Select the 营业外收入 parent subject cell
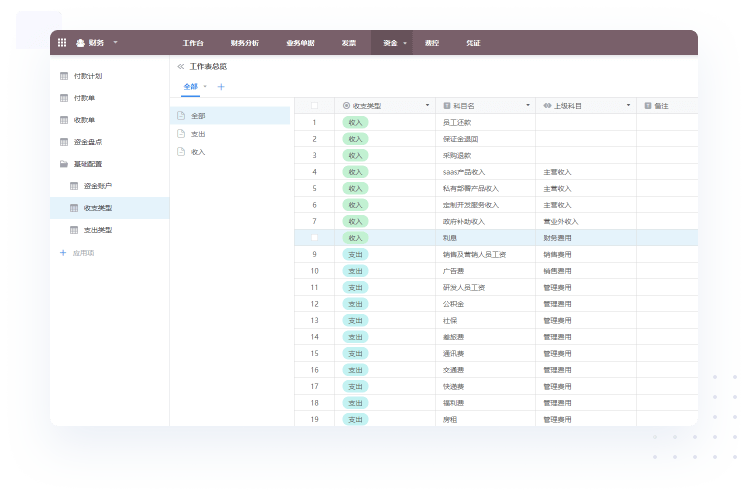Image resolution: width=748 pixels, height=496 pixels. (586, 222)
